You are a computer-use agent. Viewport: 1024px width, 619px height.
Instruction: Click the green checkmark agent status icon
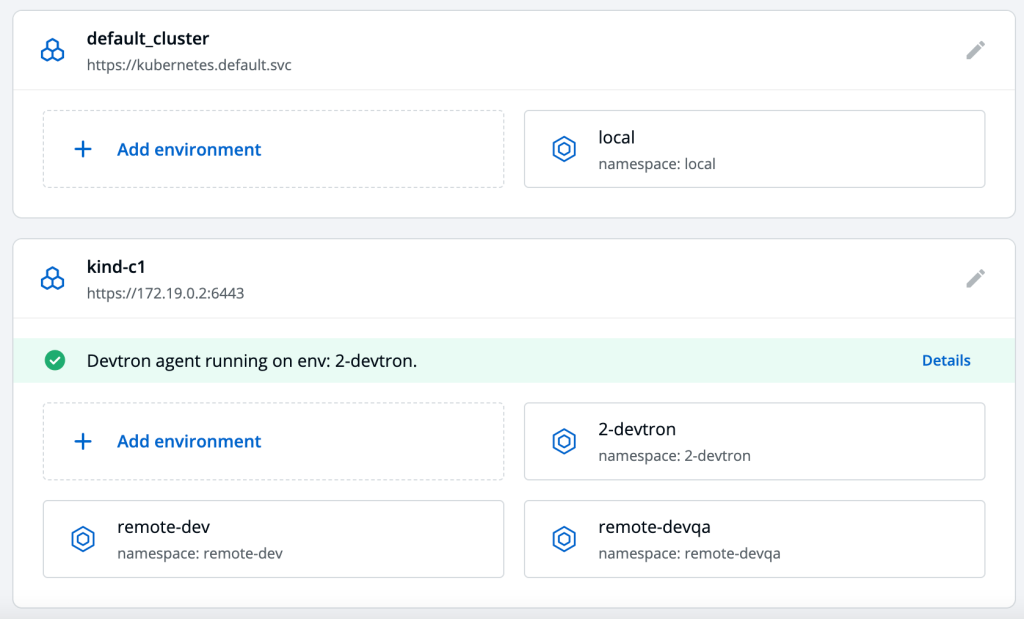[55, 361]
